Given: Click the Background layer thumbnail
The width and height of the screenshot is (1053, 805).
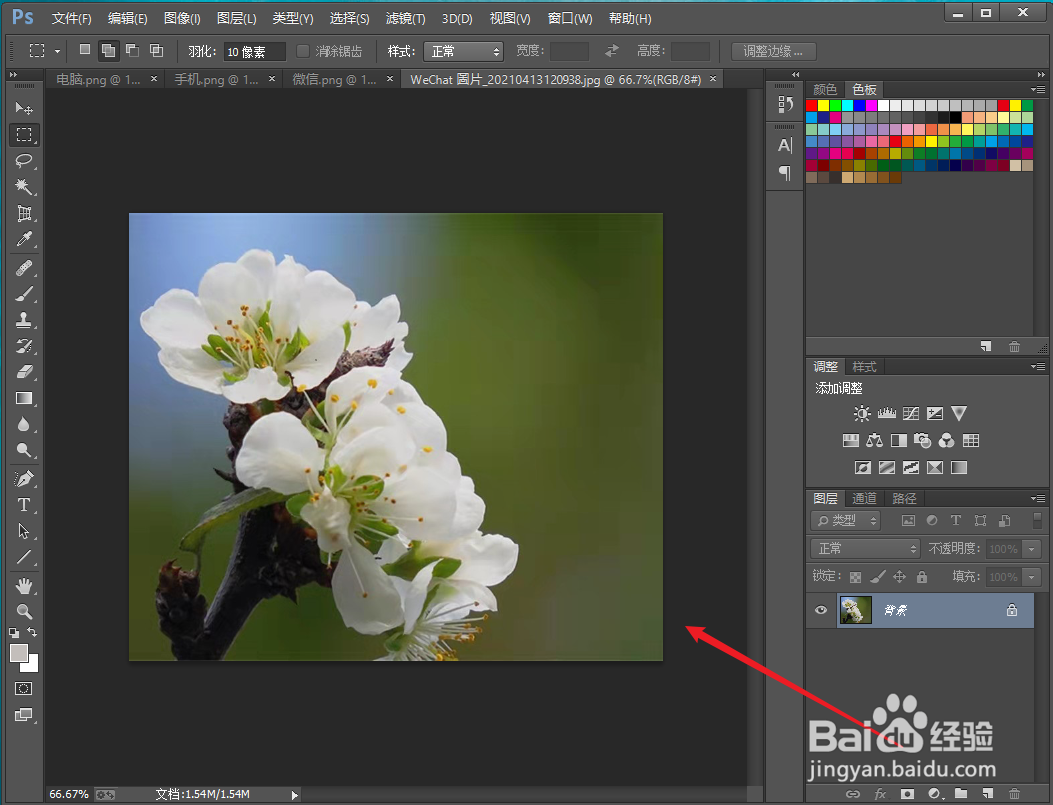Looking at the screenshot, I should [856, 610].
